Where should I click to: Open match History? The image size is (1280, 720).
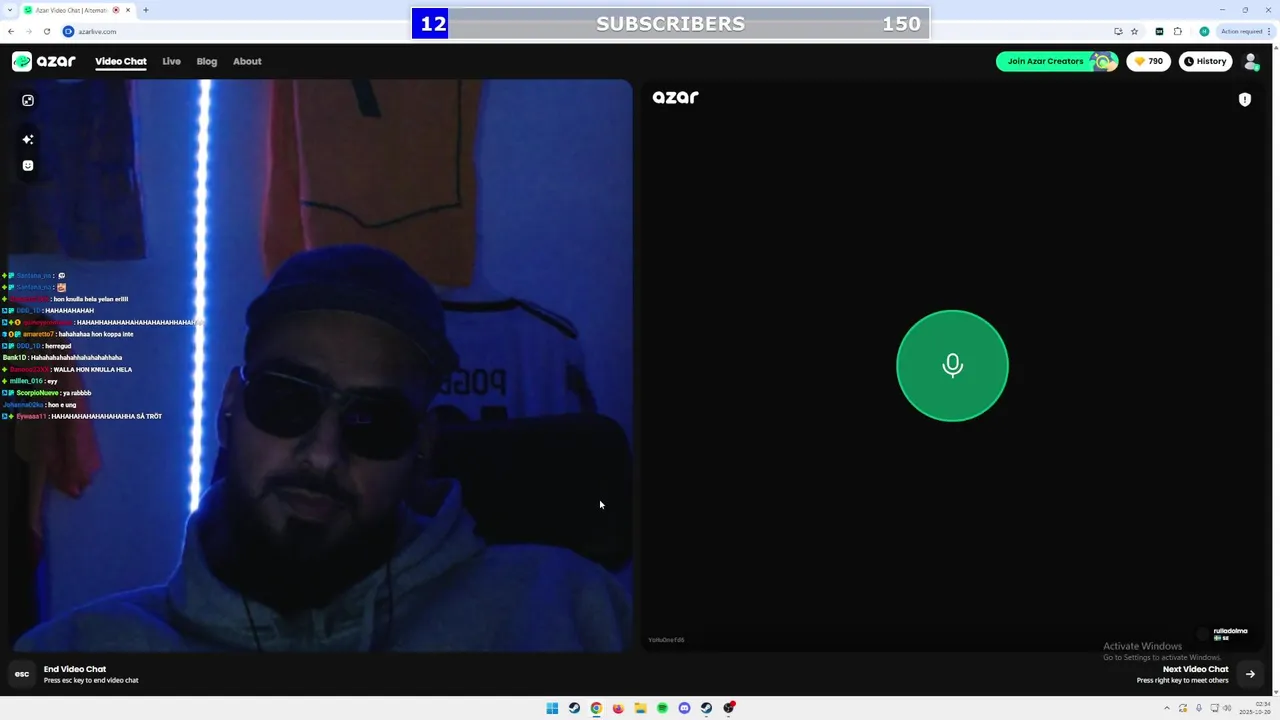tap(1205, 61)
